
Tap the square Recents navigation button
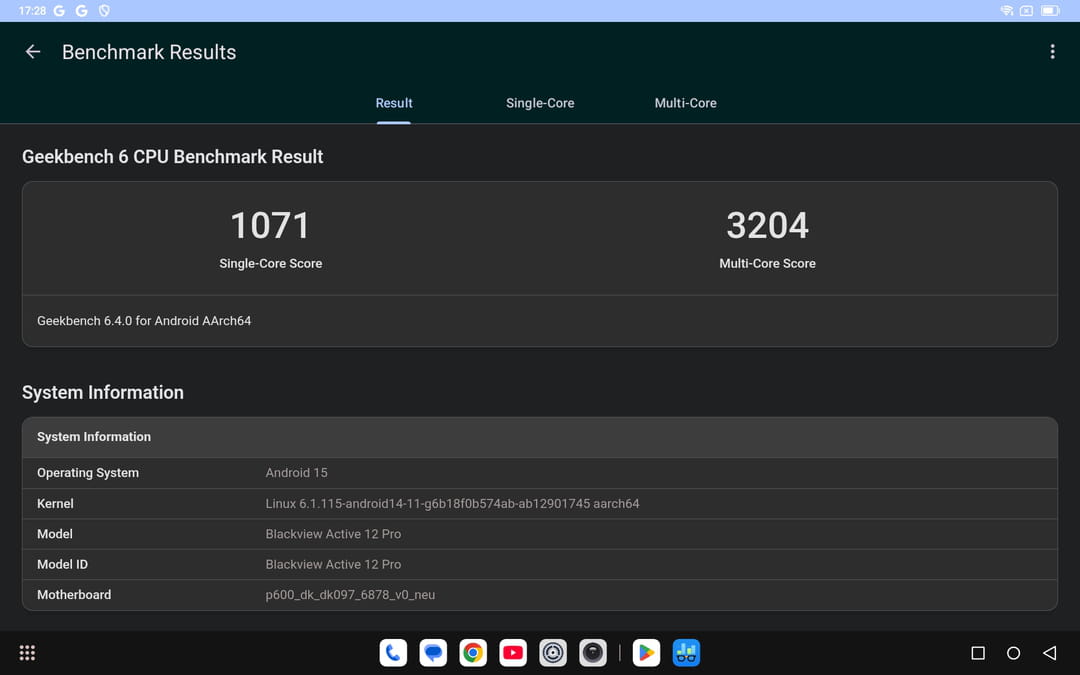pos(978,653)
